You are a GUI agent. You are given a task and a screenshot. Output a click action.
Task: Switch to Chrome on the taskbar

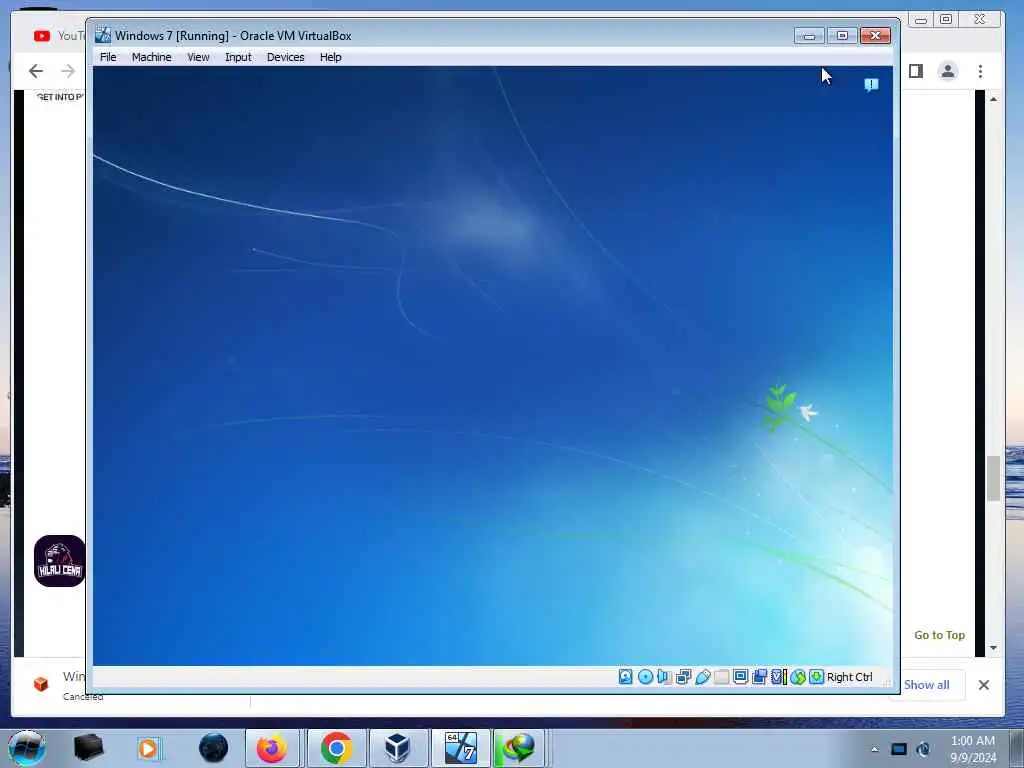click(x=336, y=748)
